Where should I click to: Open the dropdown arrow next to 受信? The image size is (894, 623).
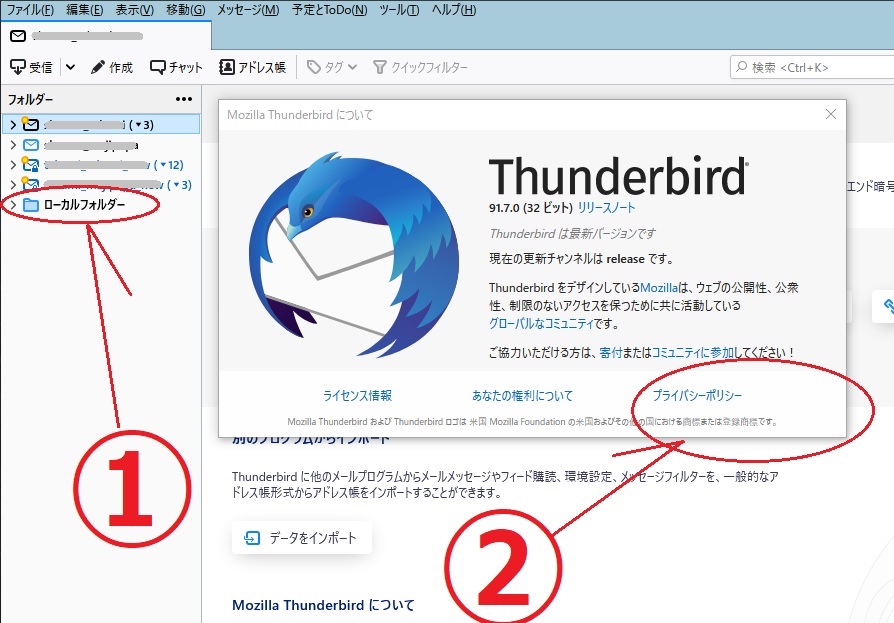[x=70, y=67]
